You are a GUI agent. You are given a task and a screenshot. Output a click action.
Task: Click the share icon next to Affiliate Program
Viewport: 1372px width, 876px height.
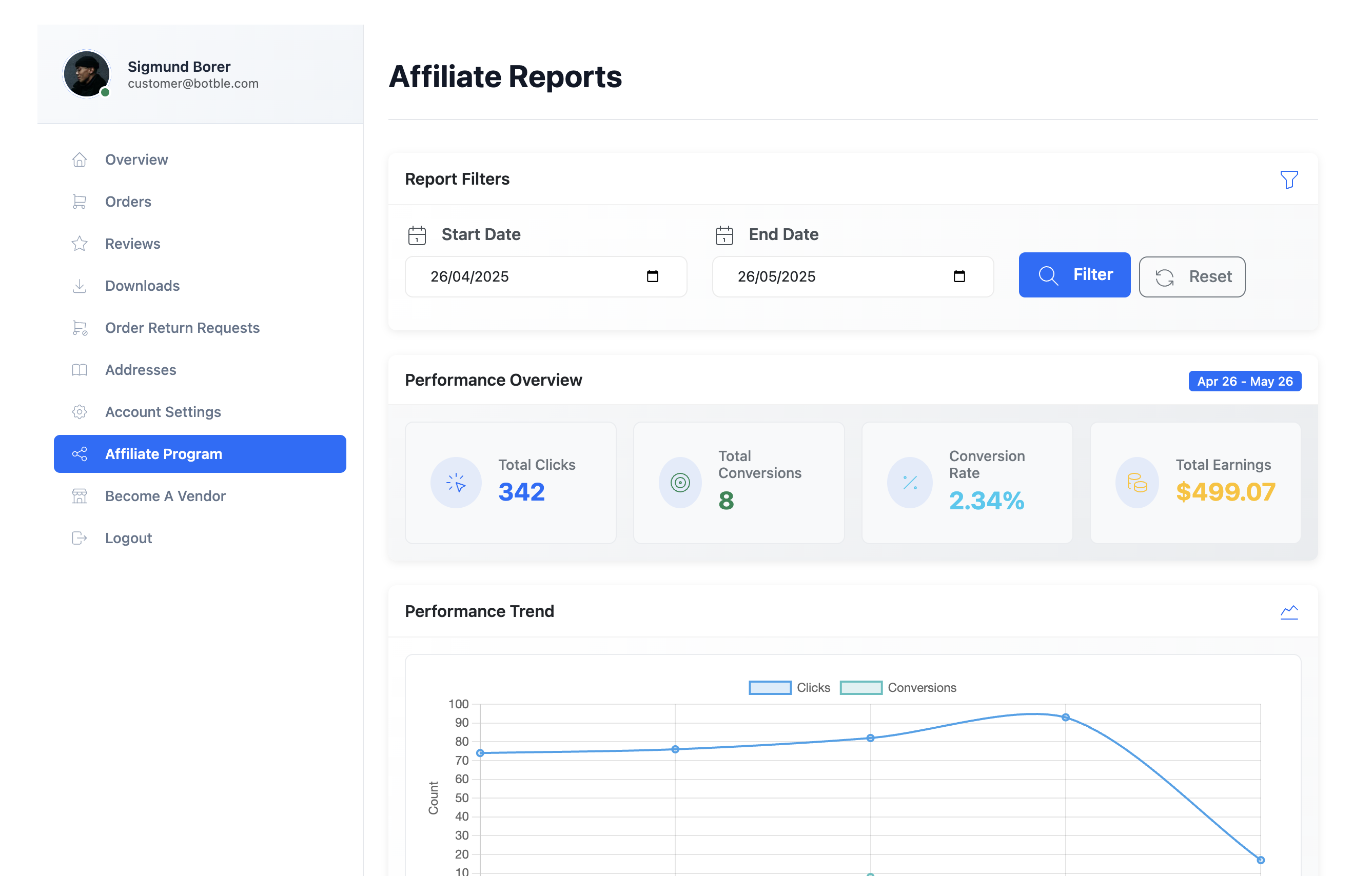tap(79, 454)
